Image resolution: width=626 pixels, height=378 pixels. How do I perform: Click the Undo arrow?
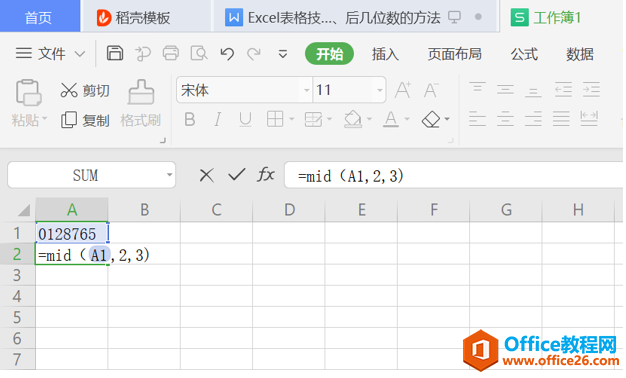pos(227,53)
